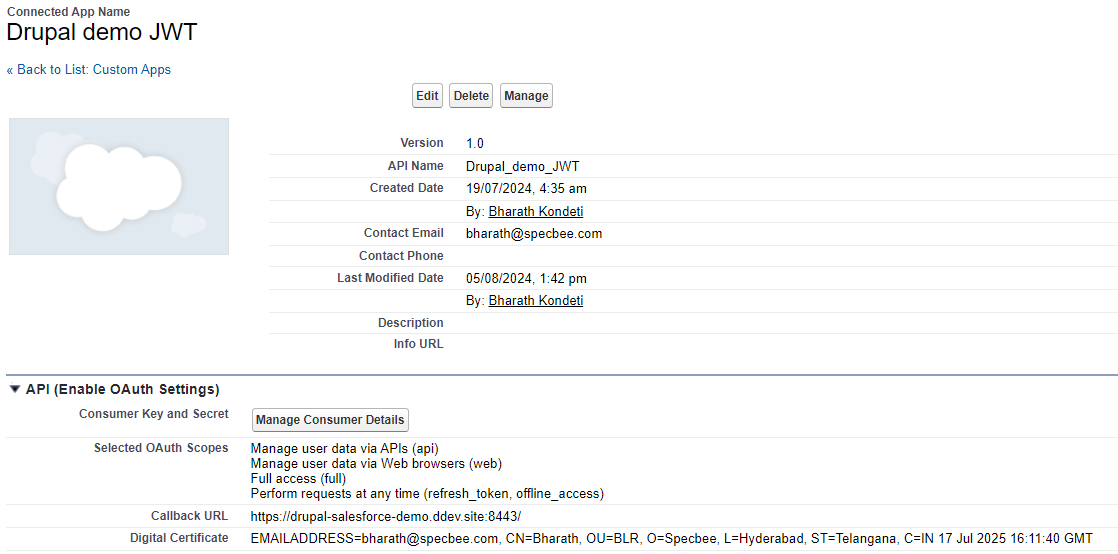Click the Info URL label
1118x554 pixels.
tap(419, 344)
